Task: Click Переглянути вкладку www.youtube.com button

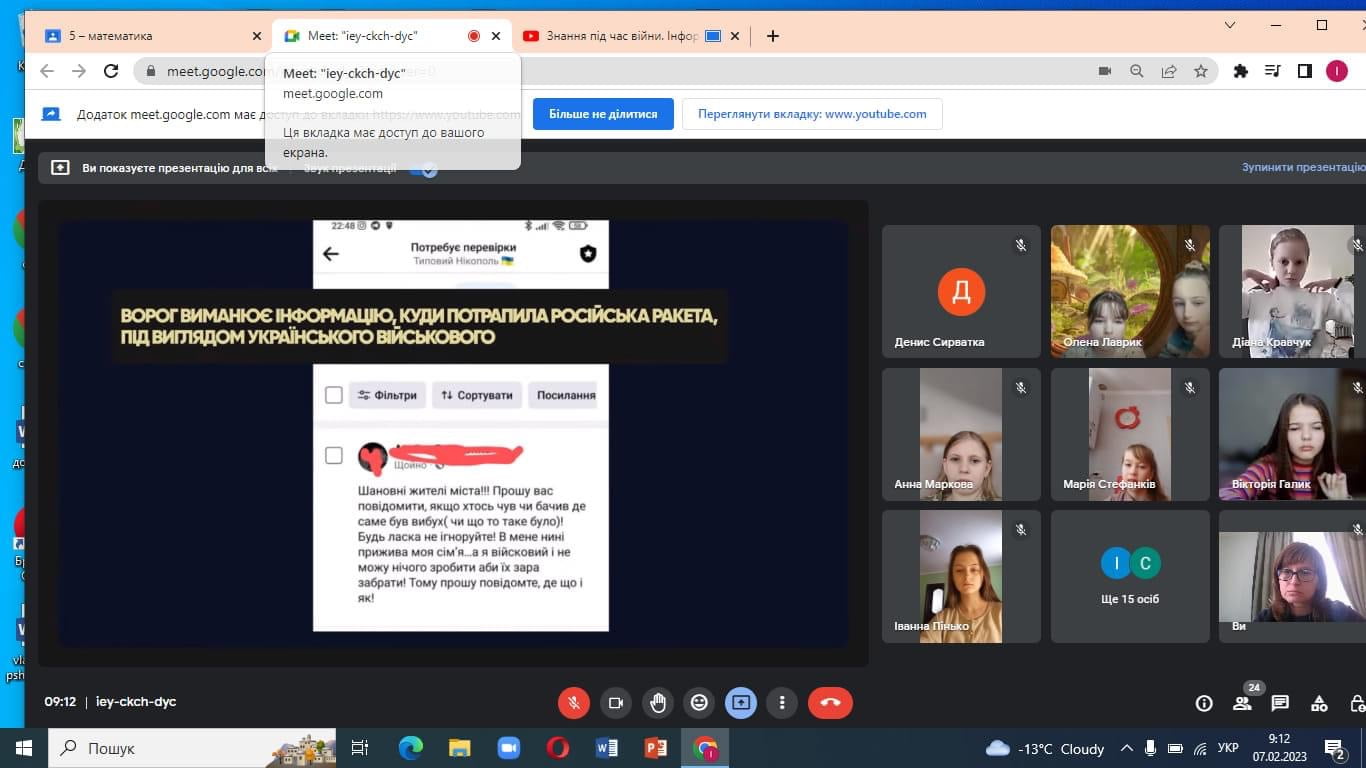Action: (x=812, y=114)
